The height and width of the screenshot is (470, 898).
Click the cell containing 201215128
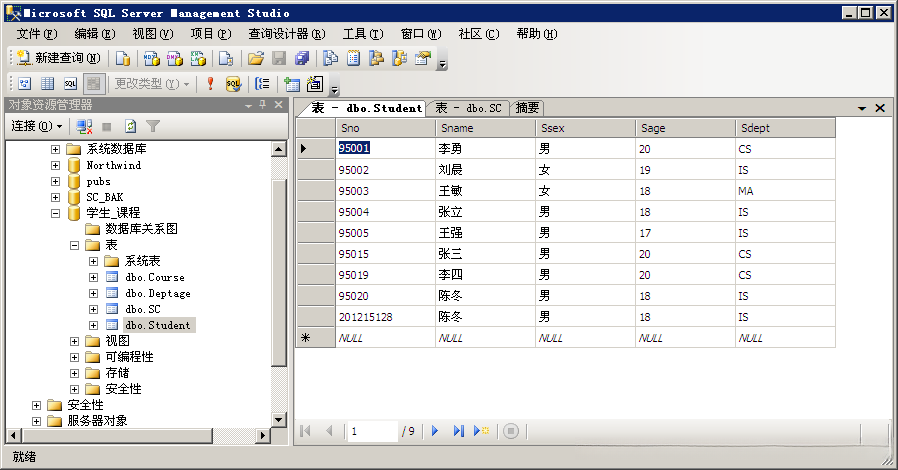click(x=385, y=317)
